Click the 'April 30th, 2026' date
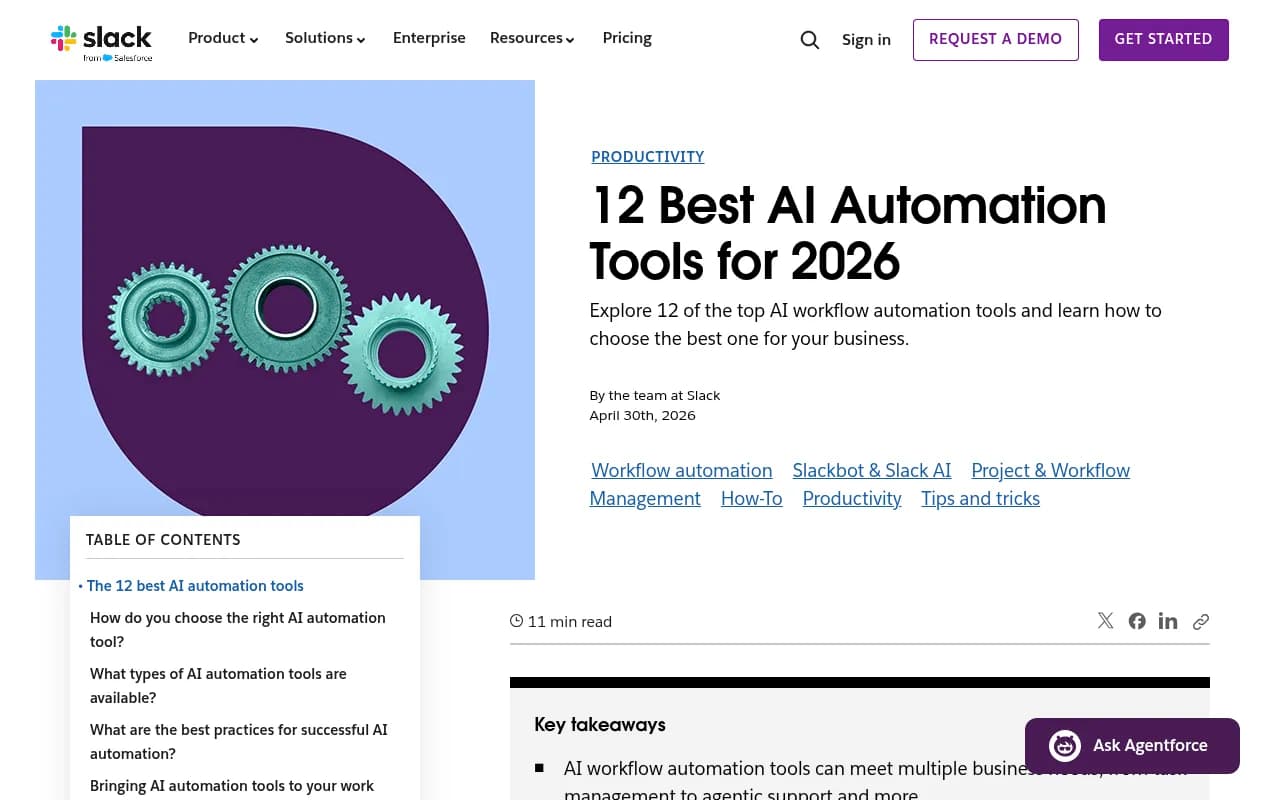 (642, 415)
